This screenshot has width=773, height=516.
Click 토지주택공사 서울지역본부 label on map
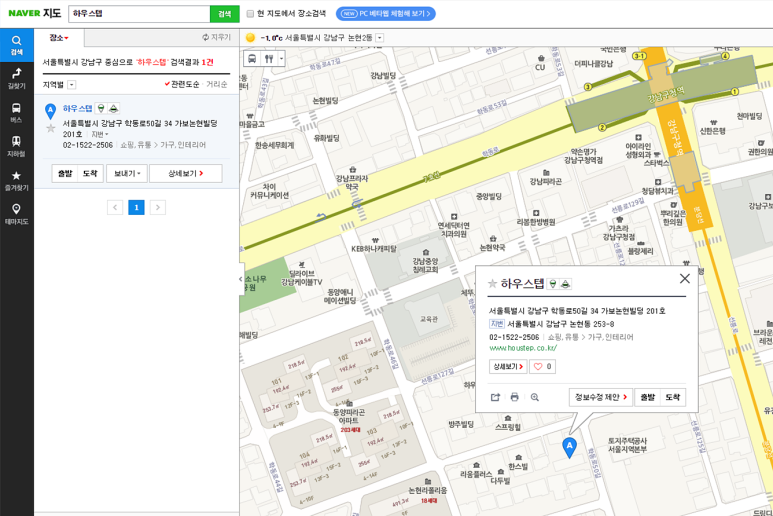627,445
